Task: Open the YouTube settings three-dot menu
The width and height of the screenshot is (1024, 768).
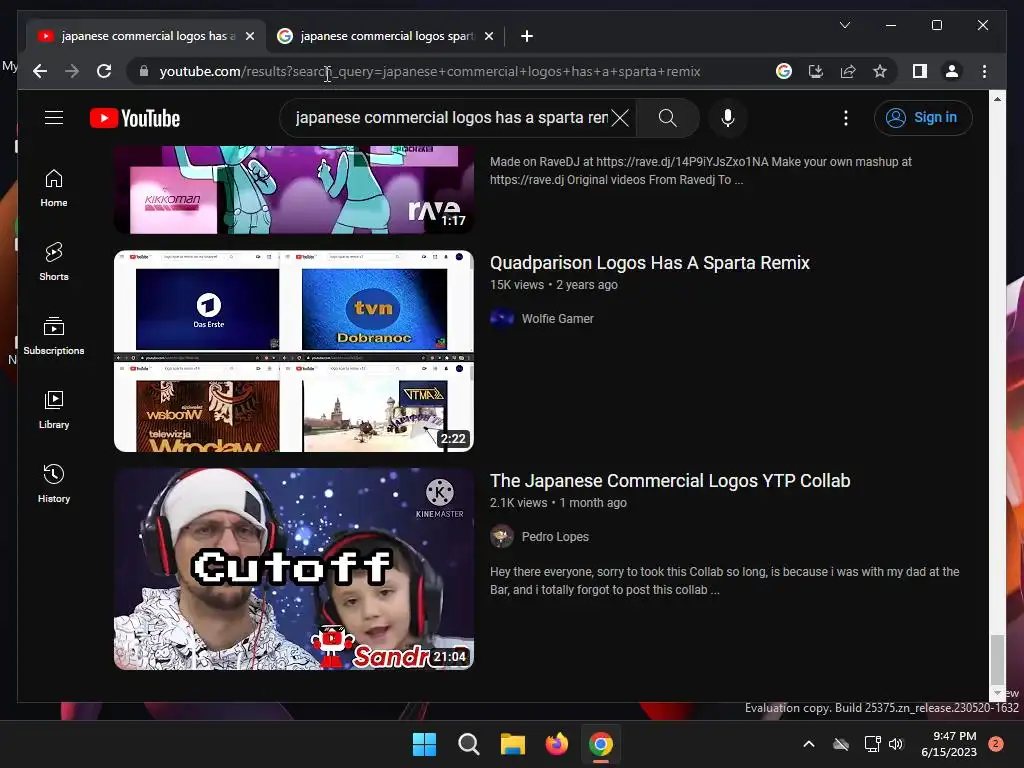Action: coord(846,118)
